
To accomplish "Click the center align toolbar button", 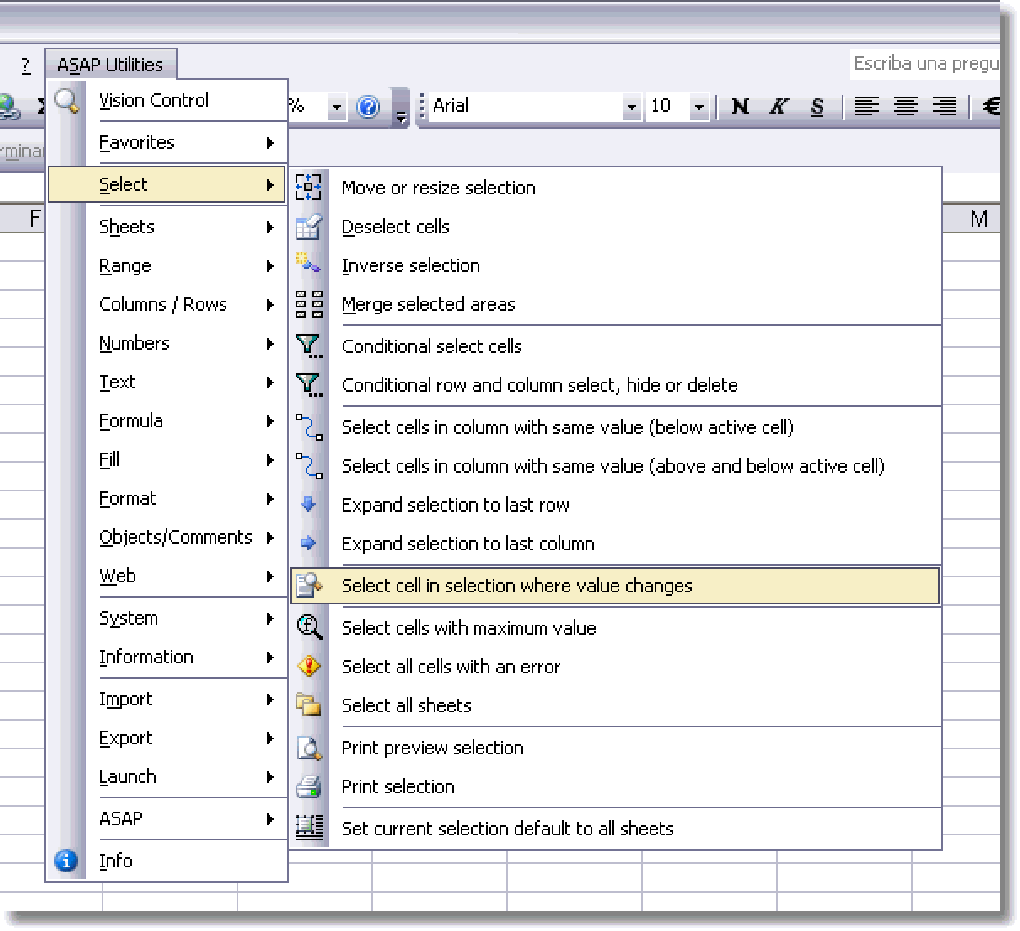I will [906, 106].
